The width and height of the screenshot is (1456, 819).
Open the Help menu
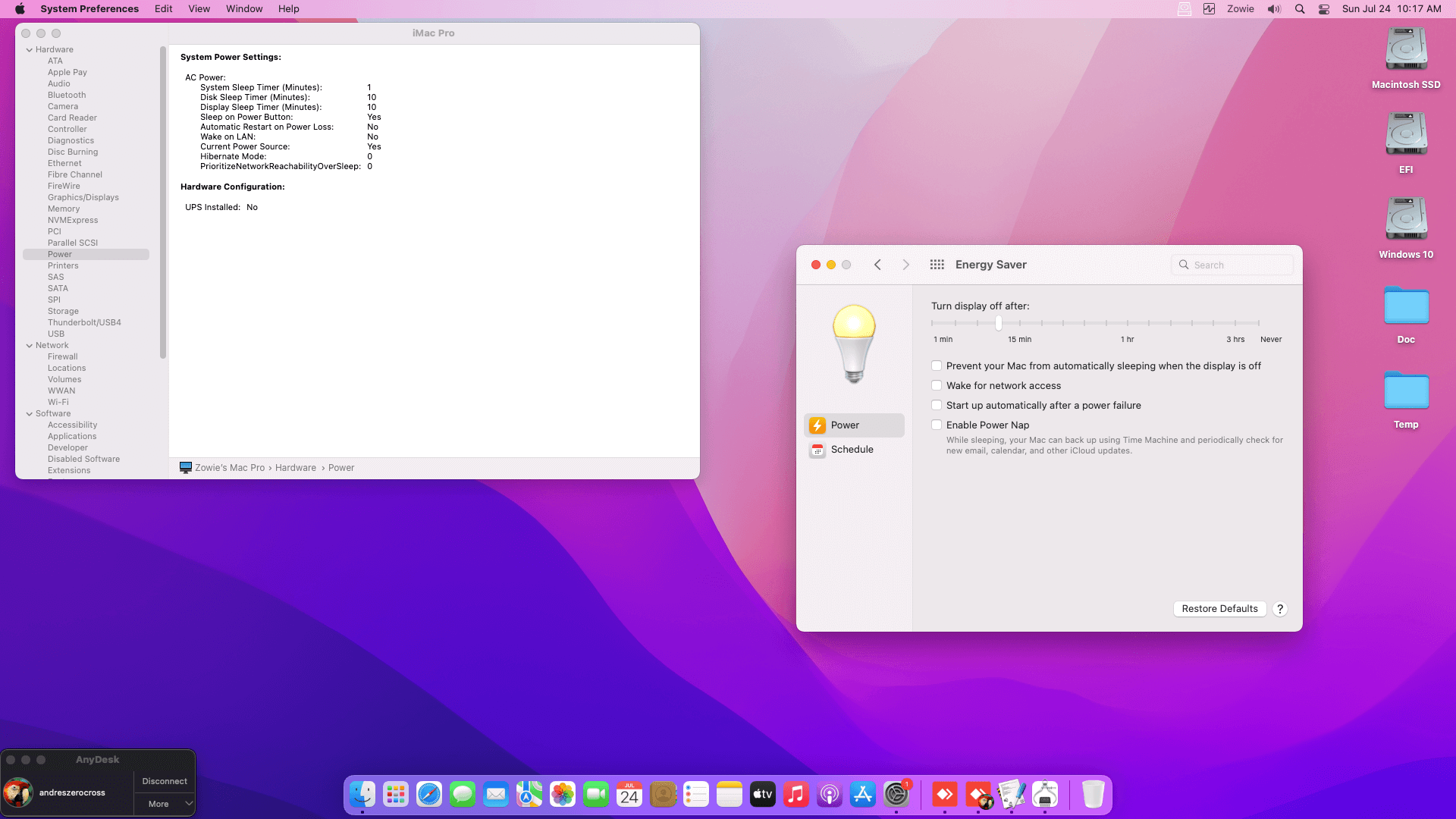(288, 9)
